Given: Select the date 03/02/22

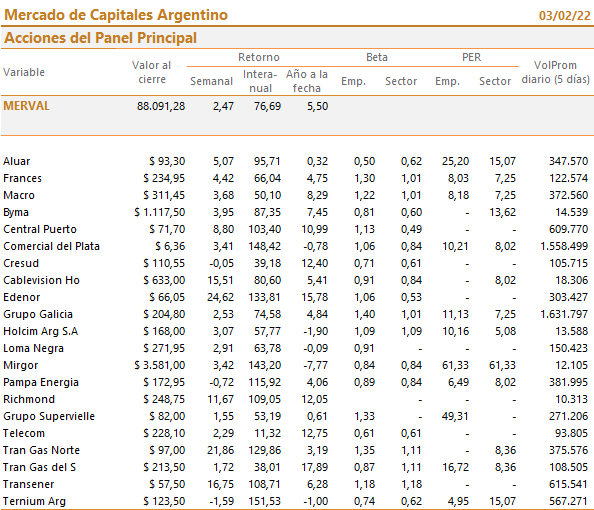Looking at the screenshot, I should [564, 16].
